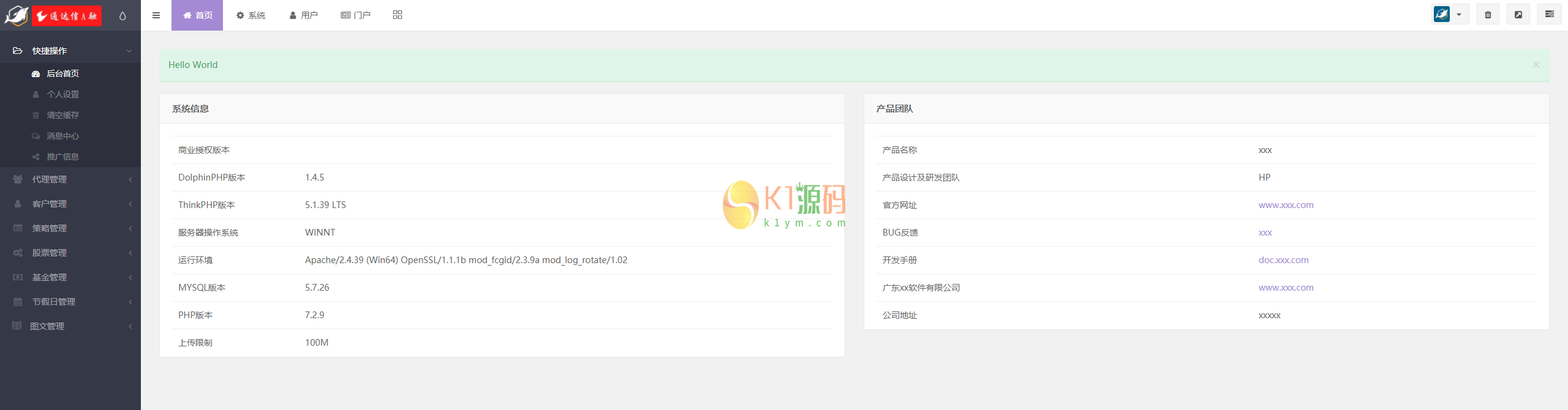Expand the 策略管理 menu arrow
The image size is (1568, 410).
click(x=130, y=228)
